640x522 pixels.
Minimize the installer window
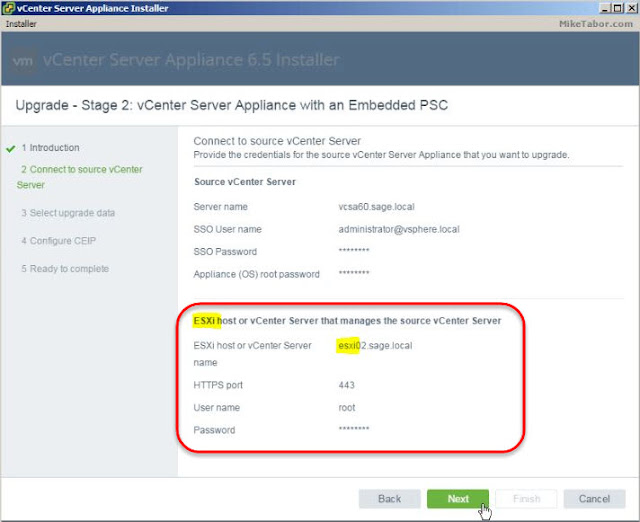pyautogui.click(x=605, y=8)
